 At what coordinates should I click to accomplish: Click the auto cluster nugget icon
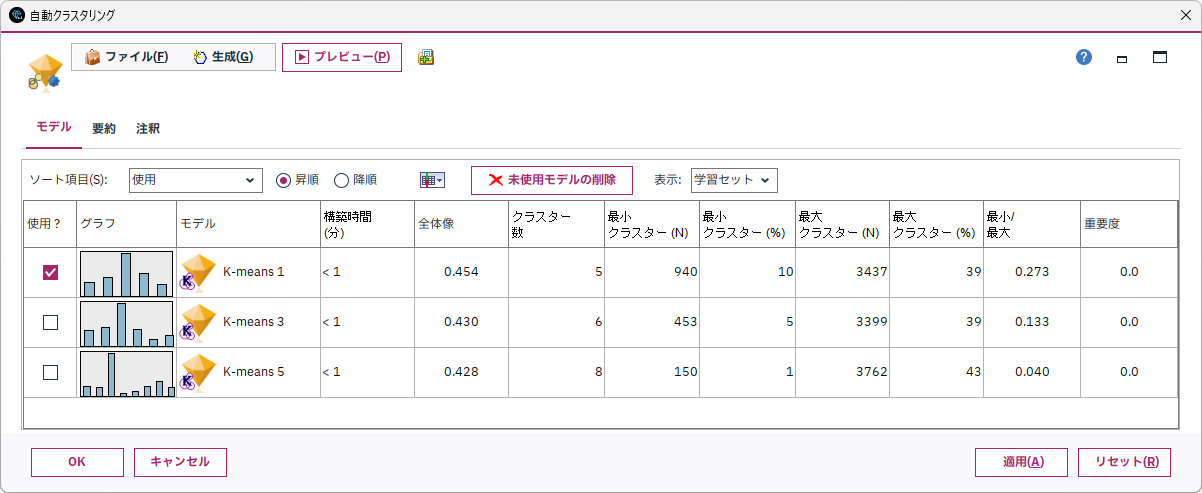(44, 73)
